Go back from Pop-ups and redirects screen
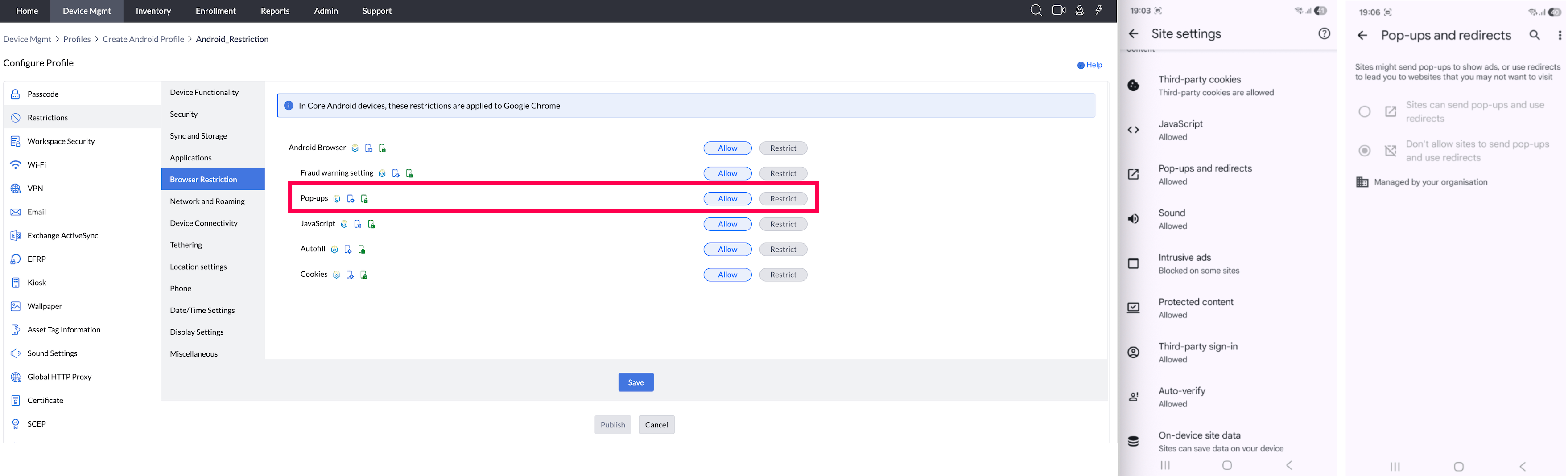The height and width of the screenshot is (476, 1568). tap(1362, 36)
